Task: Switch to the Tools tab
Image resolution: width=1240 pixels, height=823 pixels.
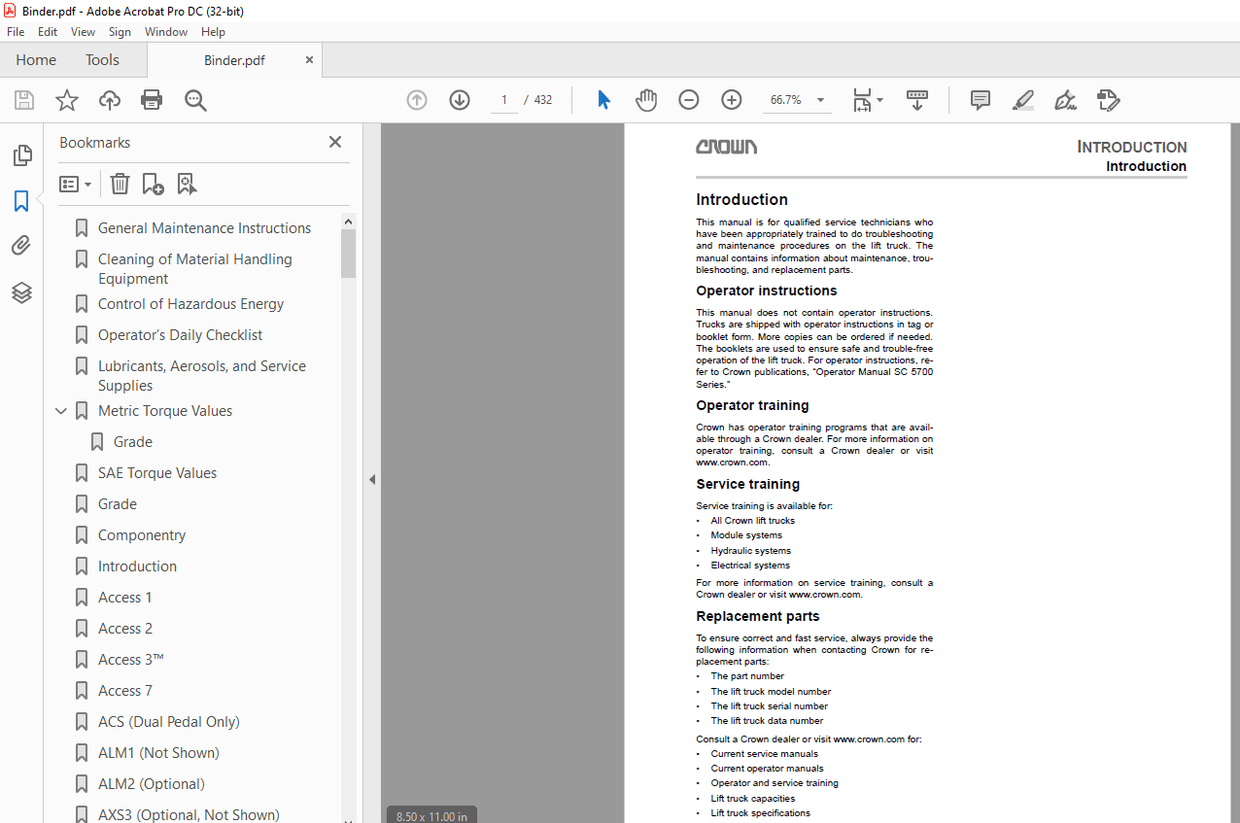Action: point(101,60)
